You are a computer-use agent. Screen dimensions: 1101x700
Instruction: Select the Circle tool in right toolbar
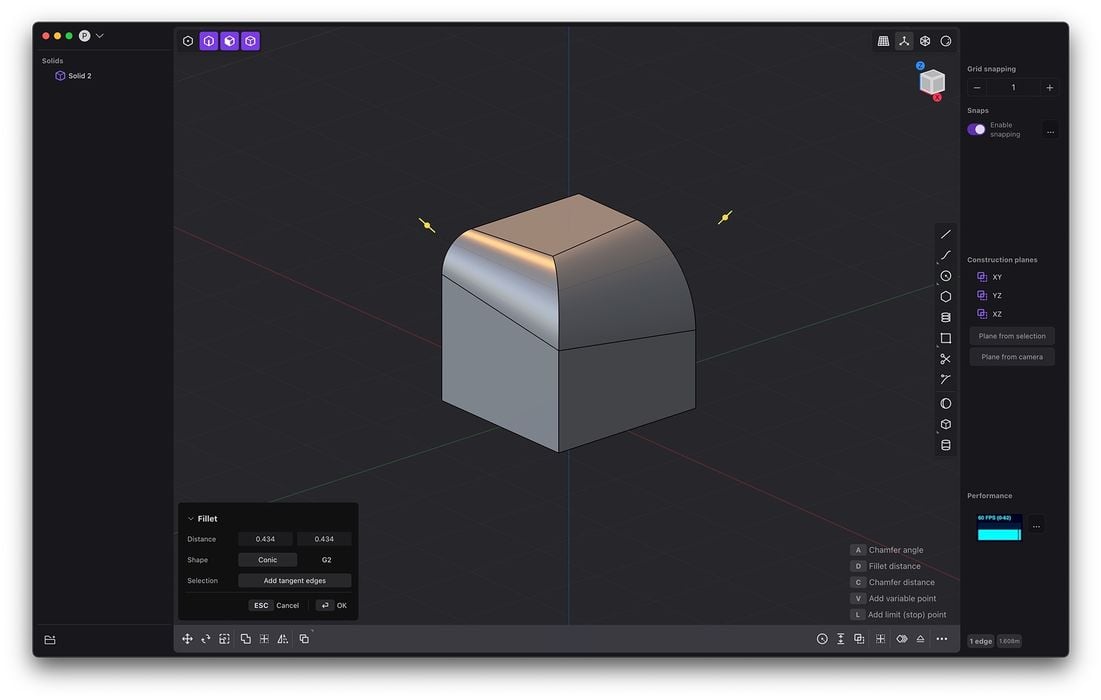click(x=945, y=276)
